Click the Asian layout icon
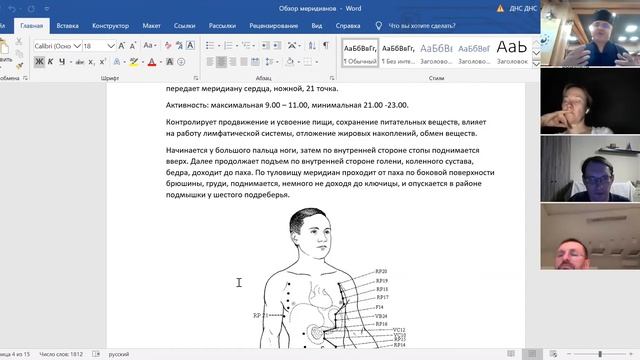640x360 pixels. (292, 45)
